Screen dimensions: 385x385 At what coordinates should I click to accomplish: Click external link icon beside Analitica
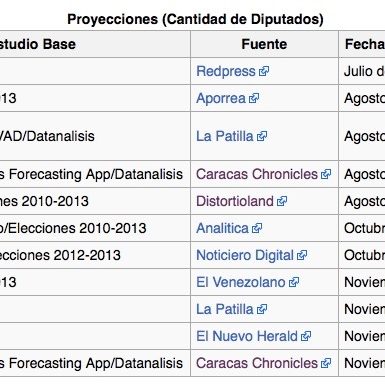[257, 228]
